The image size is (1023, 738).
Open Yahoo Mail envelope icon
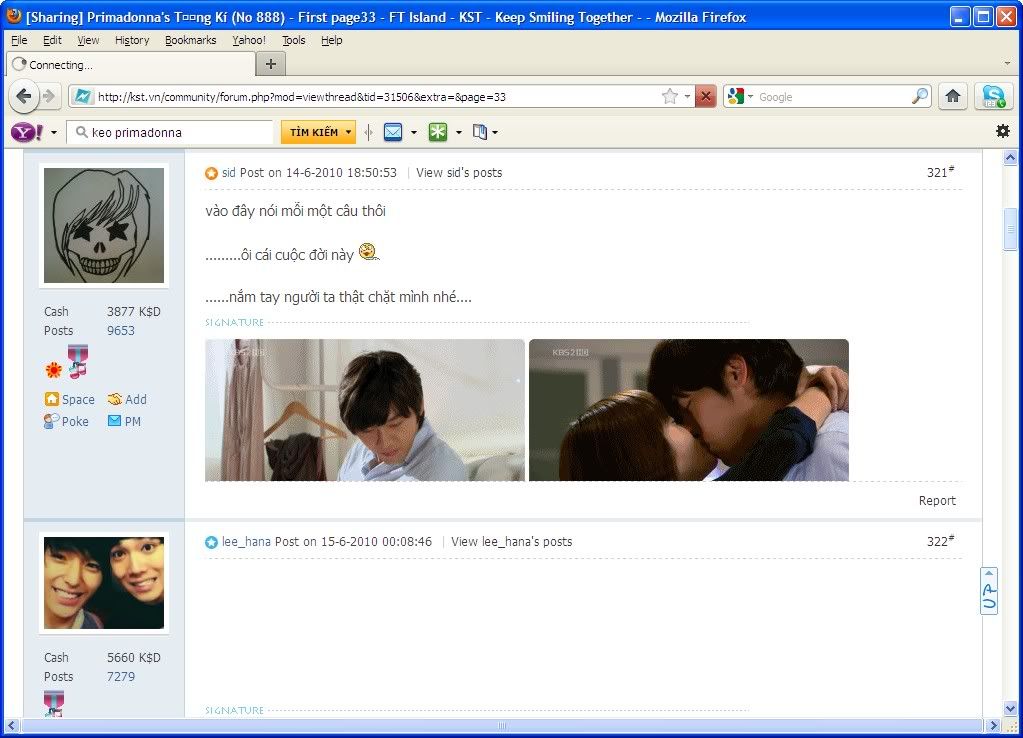(393, 132)
